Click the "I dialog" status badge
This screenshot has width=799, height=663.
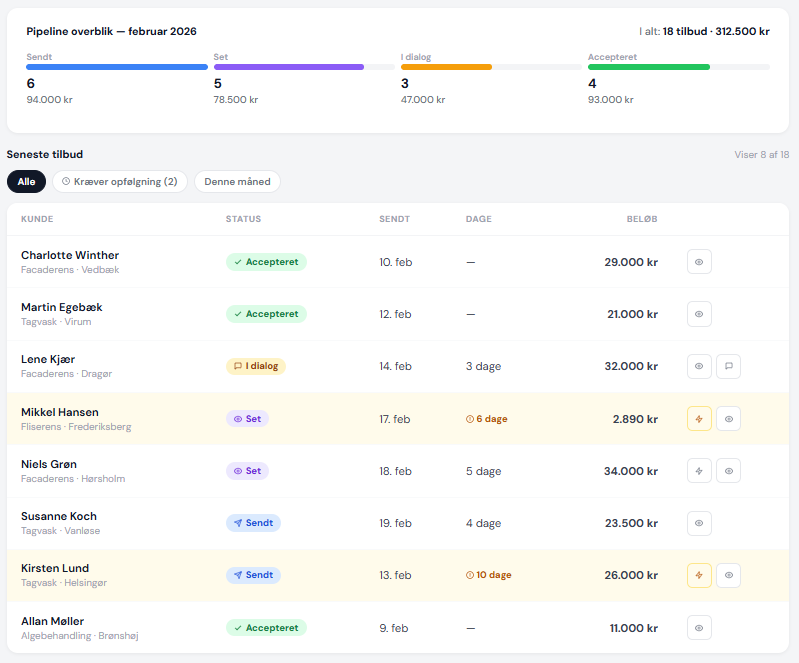coord(256,366)
